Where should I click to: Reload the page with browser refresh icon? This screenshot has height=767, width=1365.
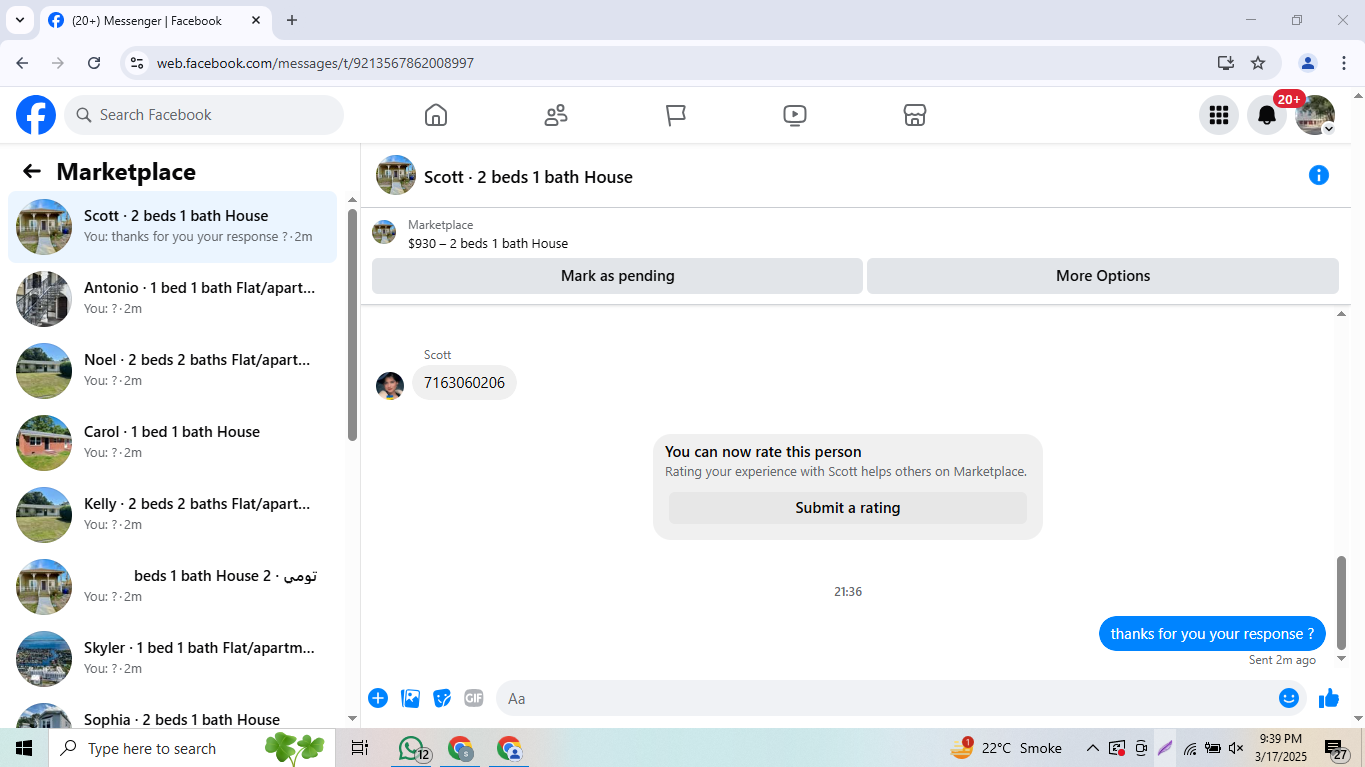tap(94, 63)
